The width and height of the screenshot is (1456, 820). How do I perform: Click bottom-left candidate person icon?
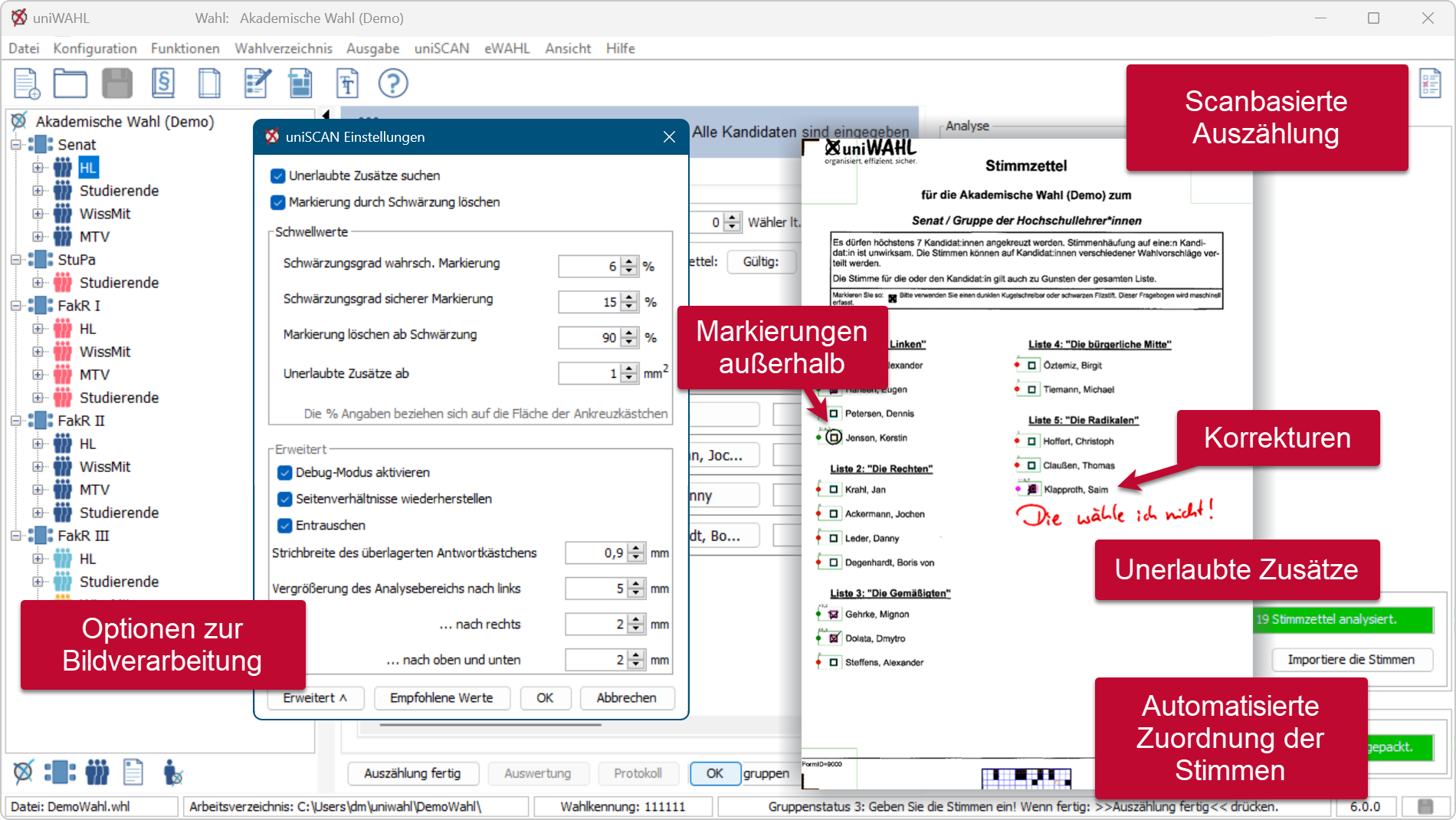(x=172, y=772)
